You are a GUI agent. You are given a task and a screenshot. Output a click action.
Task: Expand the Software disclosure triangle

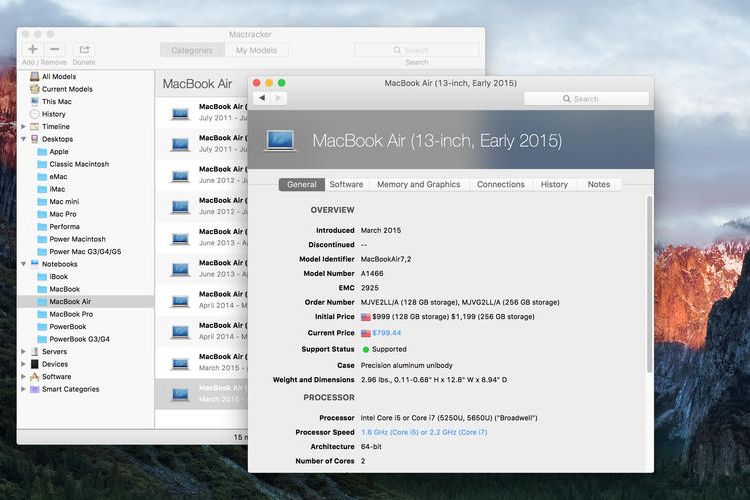click(23, 376)
